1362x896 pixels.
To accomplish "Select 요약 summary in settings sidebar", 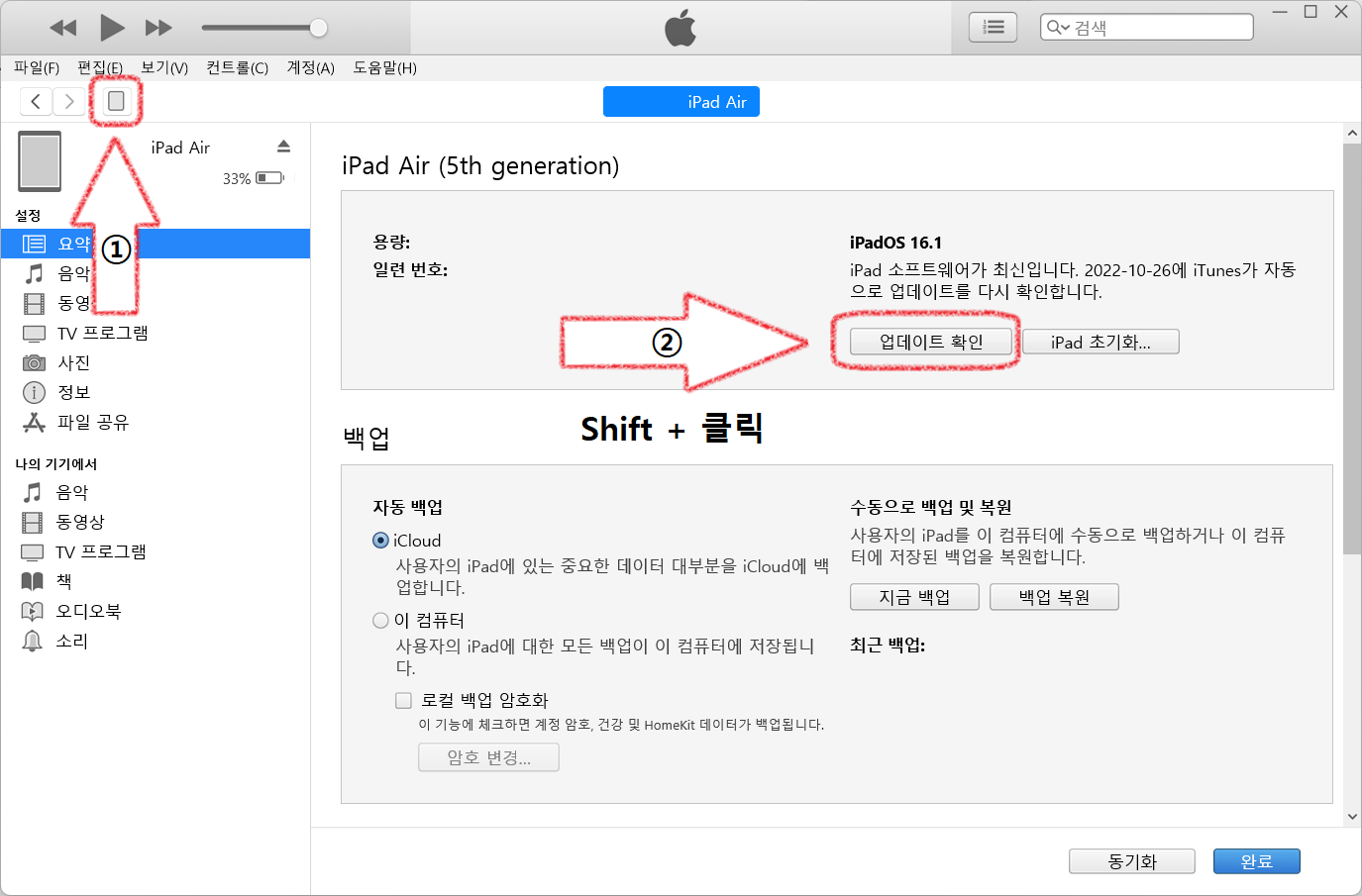I will tap(156, 244).
